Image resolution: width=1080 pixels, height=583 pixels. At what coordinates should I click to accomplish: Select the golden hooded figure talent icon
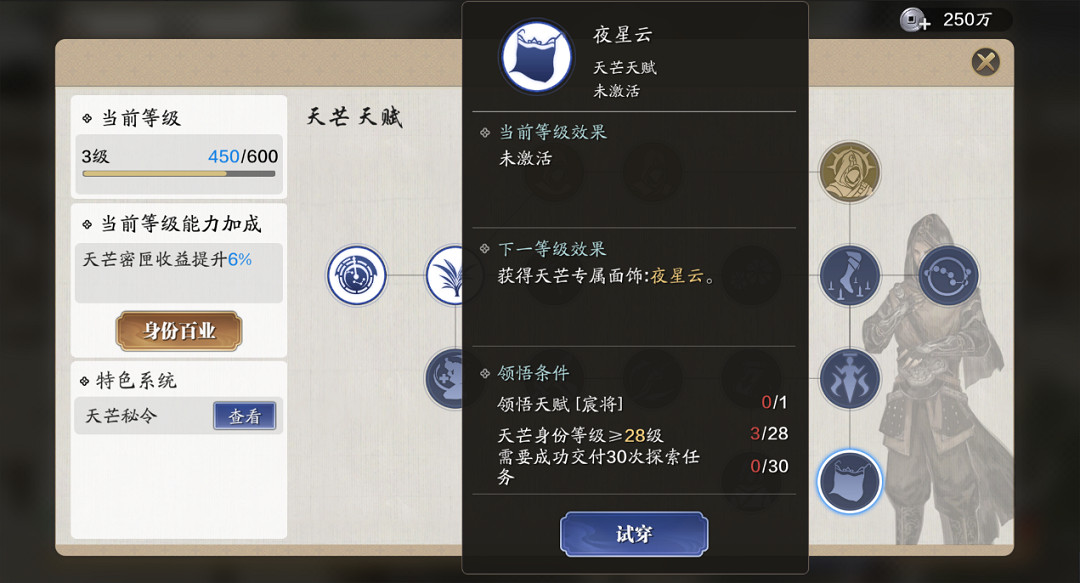[849, 172]
